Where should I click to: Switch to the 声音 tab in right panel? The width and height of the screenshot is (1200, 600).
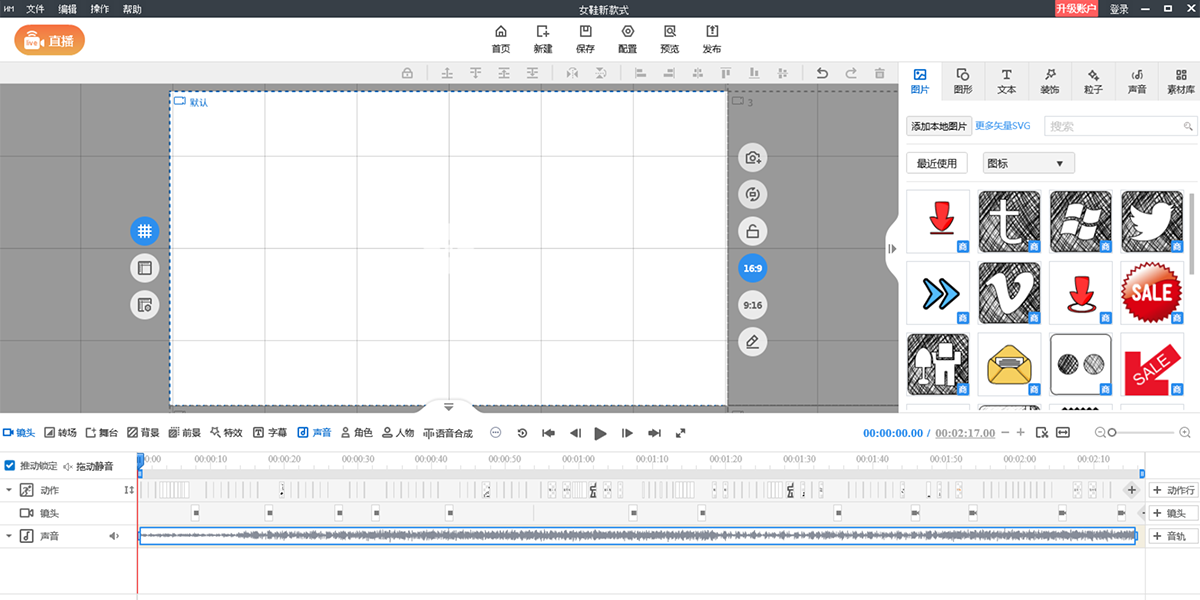point(1137,81)
